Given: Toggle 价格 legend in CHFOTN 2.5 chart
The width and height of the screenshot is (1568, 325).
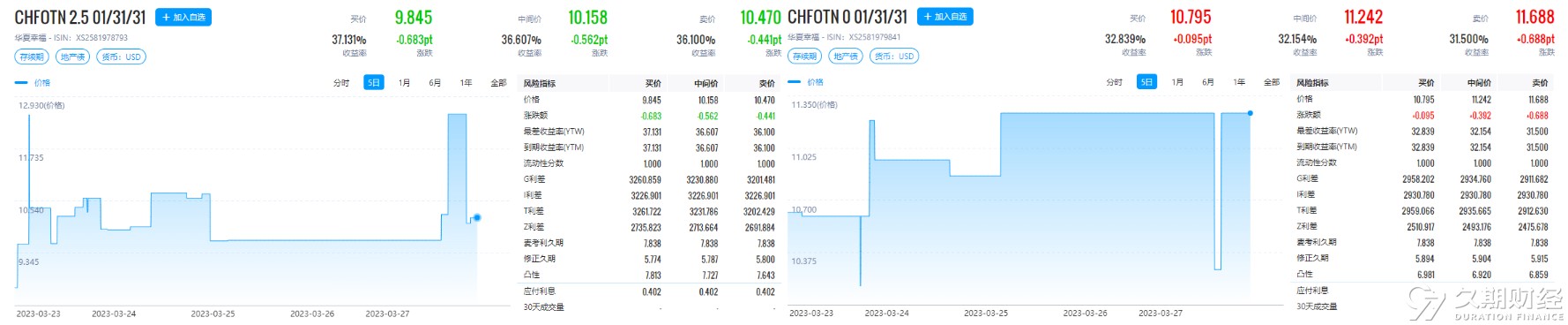Looking at the screenshot, I should point(34,83).
